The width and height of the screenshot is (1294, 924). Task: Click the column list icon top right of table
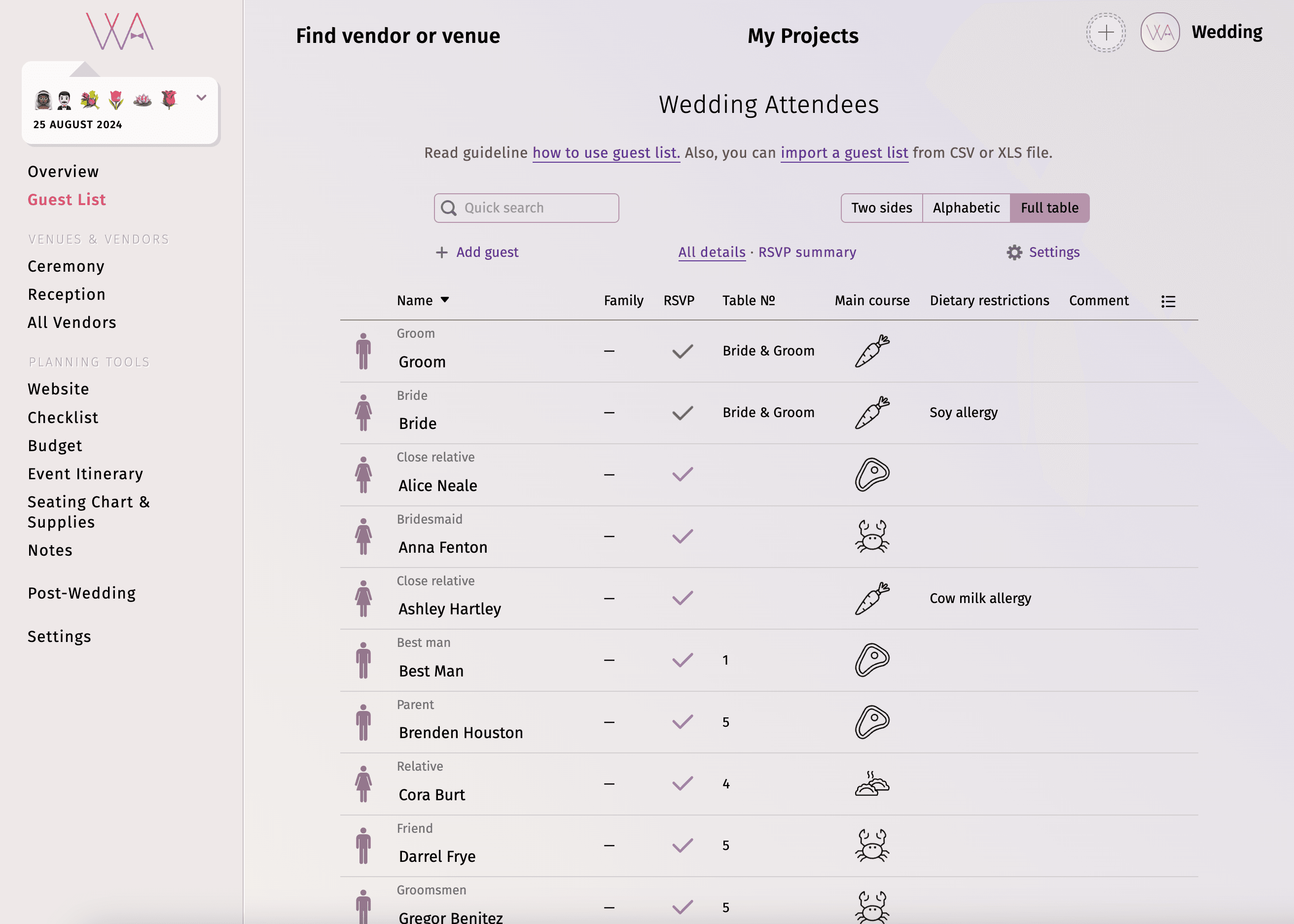pos(1168,301)
